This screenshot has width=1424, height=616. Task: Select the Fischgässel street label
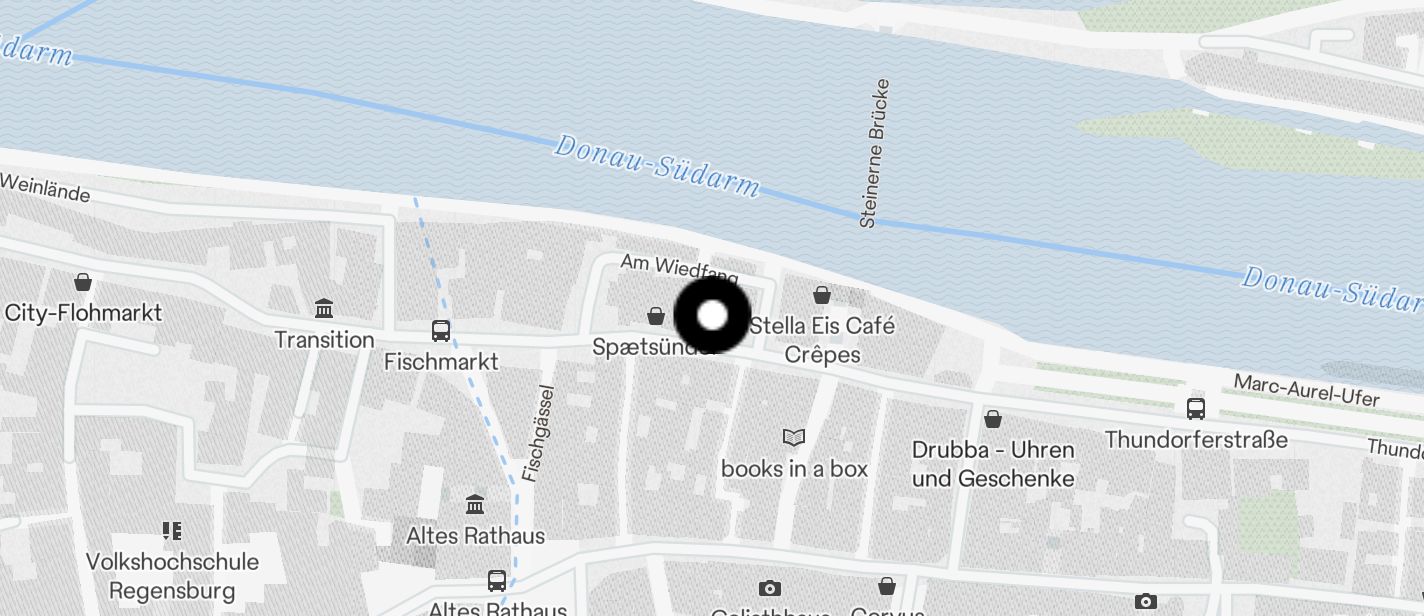(540, 433)
